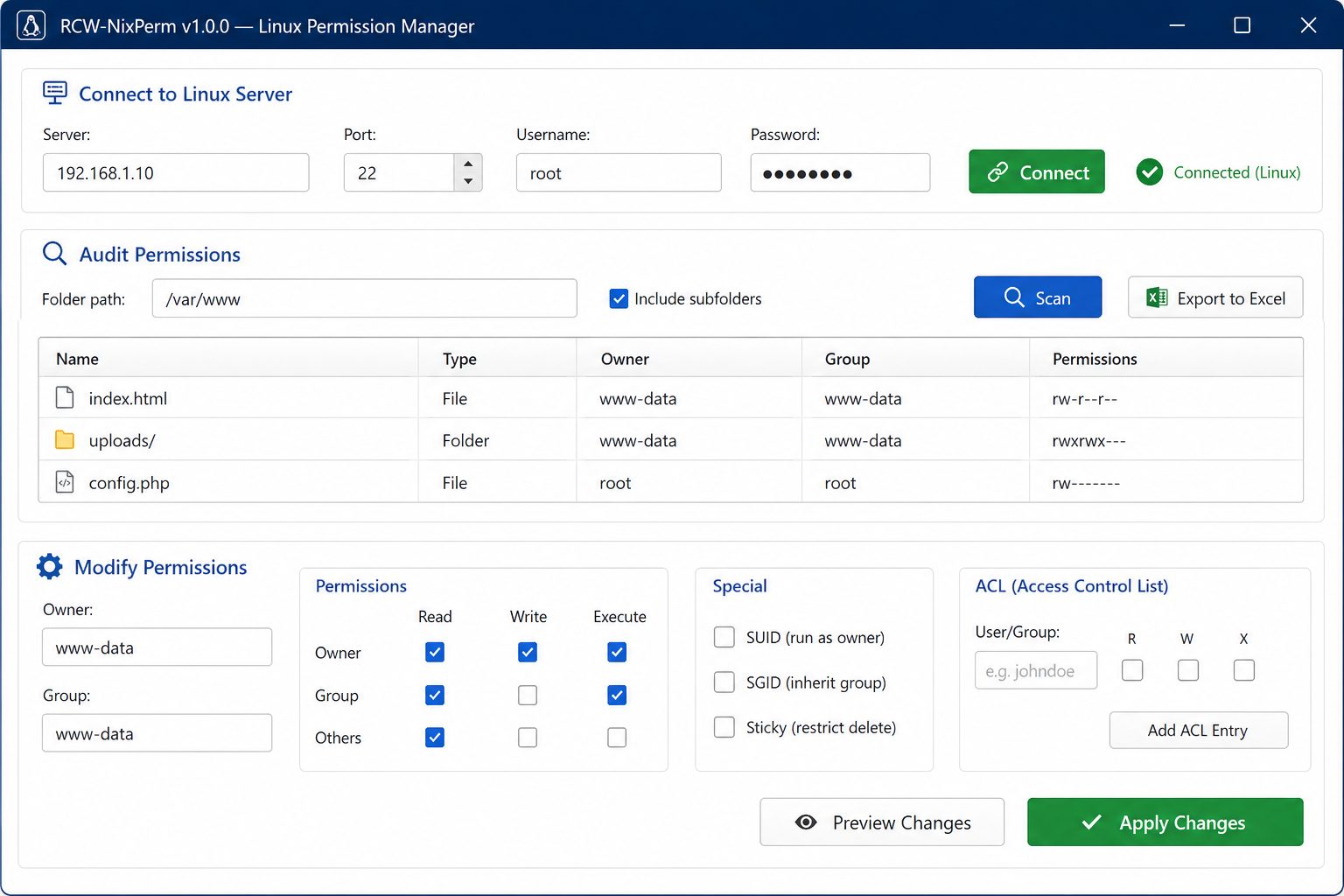Screen dimensions: 1344x896
Task: Click the Scan button
Action: tap(1038, 297)
